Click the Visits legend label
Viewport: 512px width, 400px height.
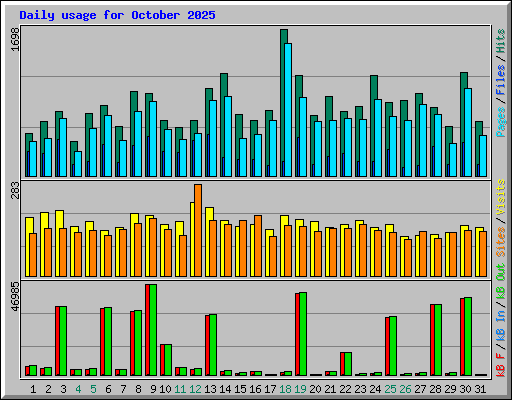pyautogui.click(x=501, y=197)
